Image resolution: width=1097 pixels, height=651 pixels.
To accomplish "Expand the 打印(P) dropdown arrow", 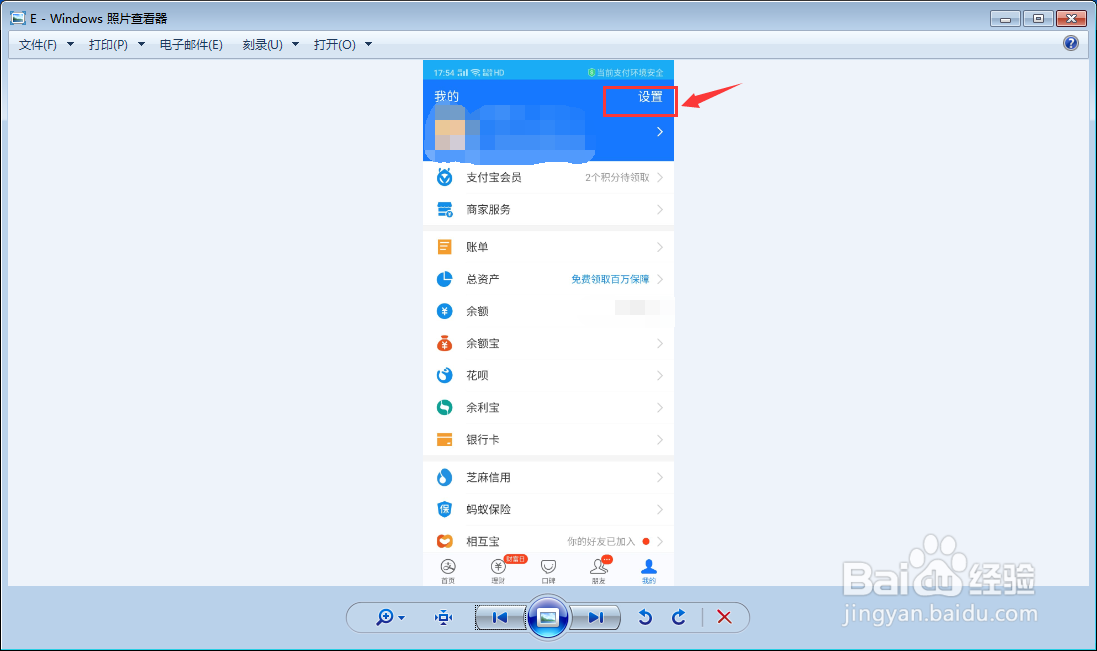I will point(141,44).
